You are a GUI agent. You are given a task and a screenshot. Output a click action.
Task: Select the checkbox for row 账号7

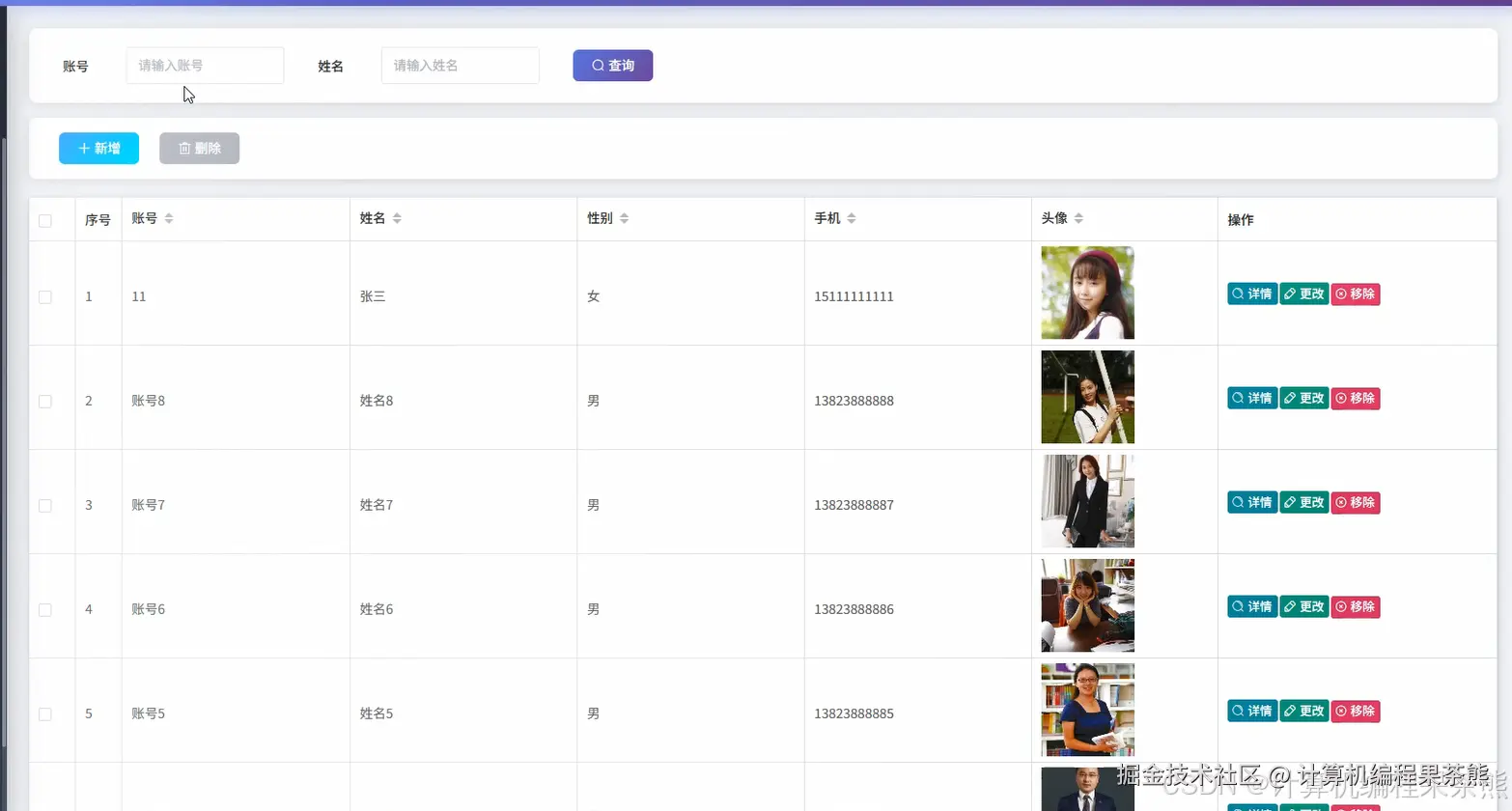[x=45, y=506]
